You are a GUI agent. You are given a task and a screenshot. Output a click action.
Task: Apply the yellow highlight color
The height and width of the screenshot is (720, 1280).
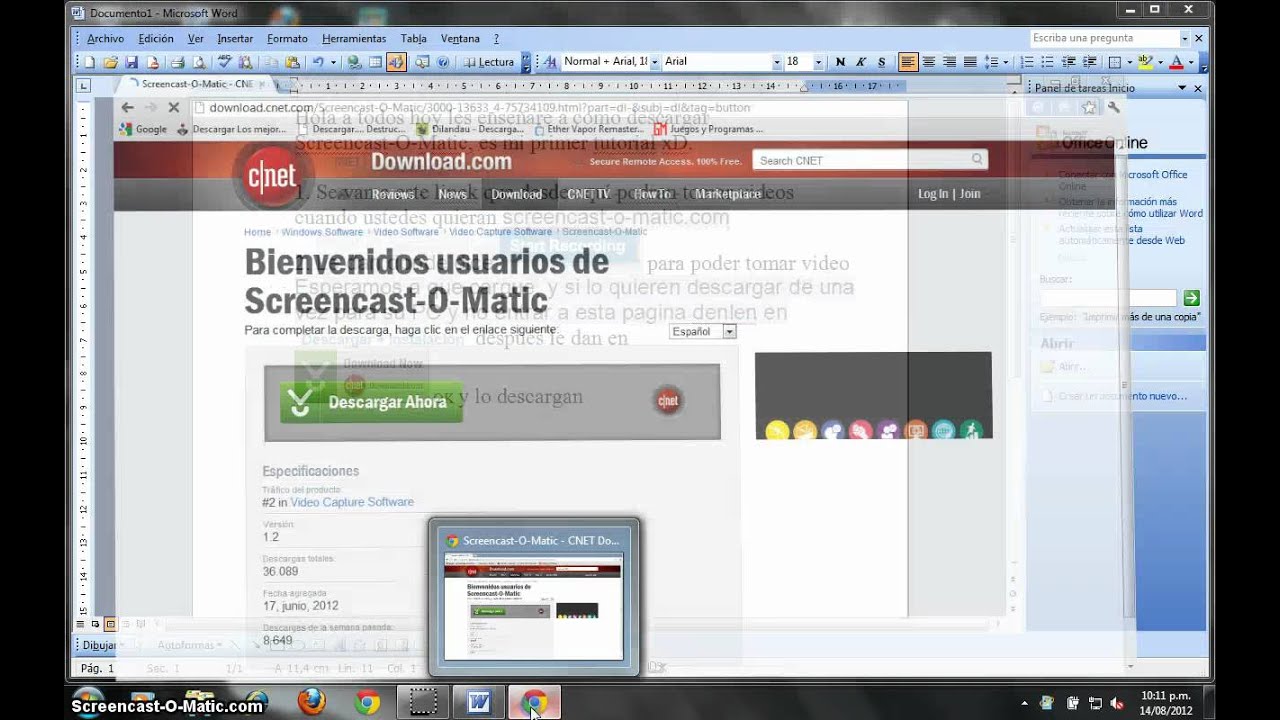(1145, 62)
